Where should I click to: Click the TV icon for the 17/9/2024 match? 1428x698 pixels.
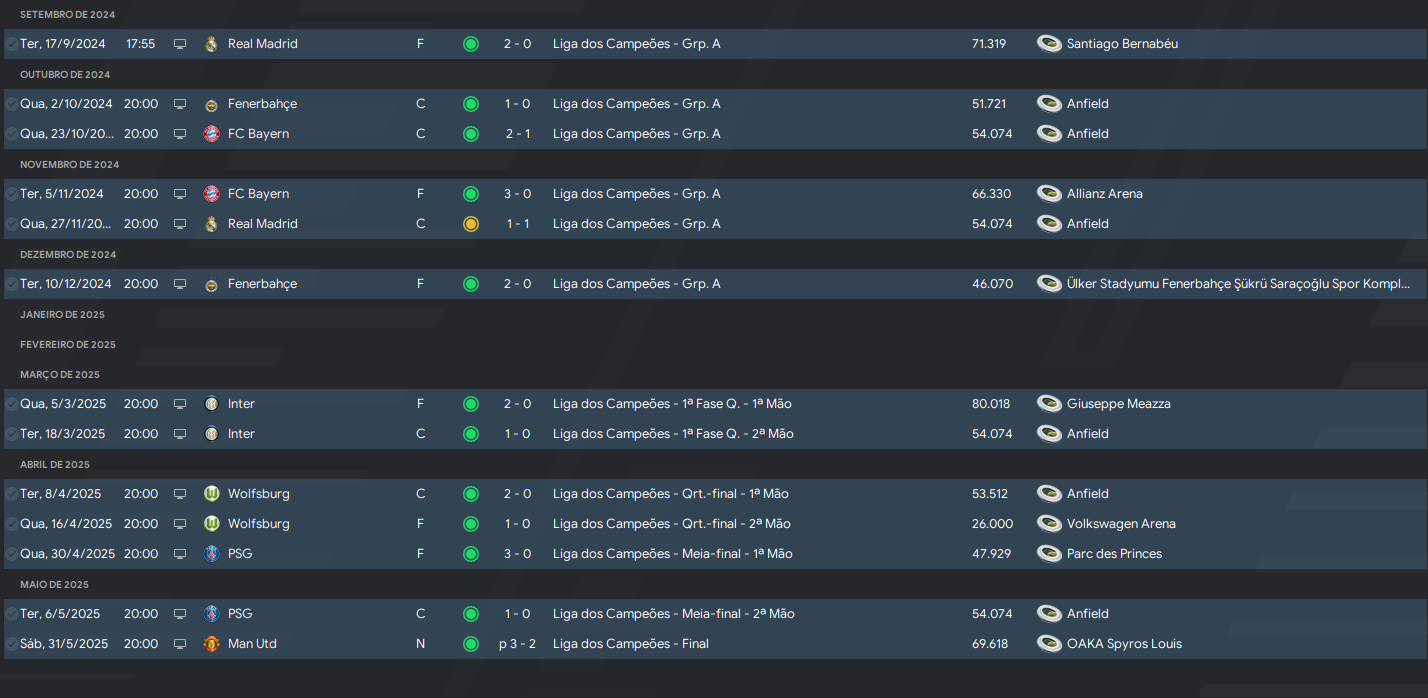[180, 44]
